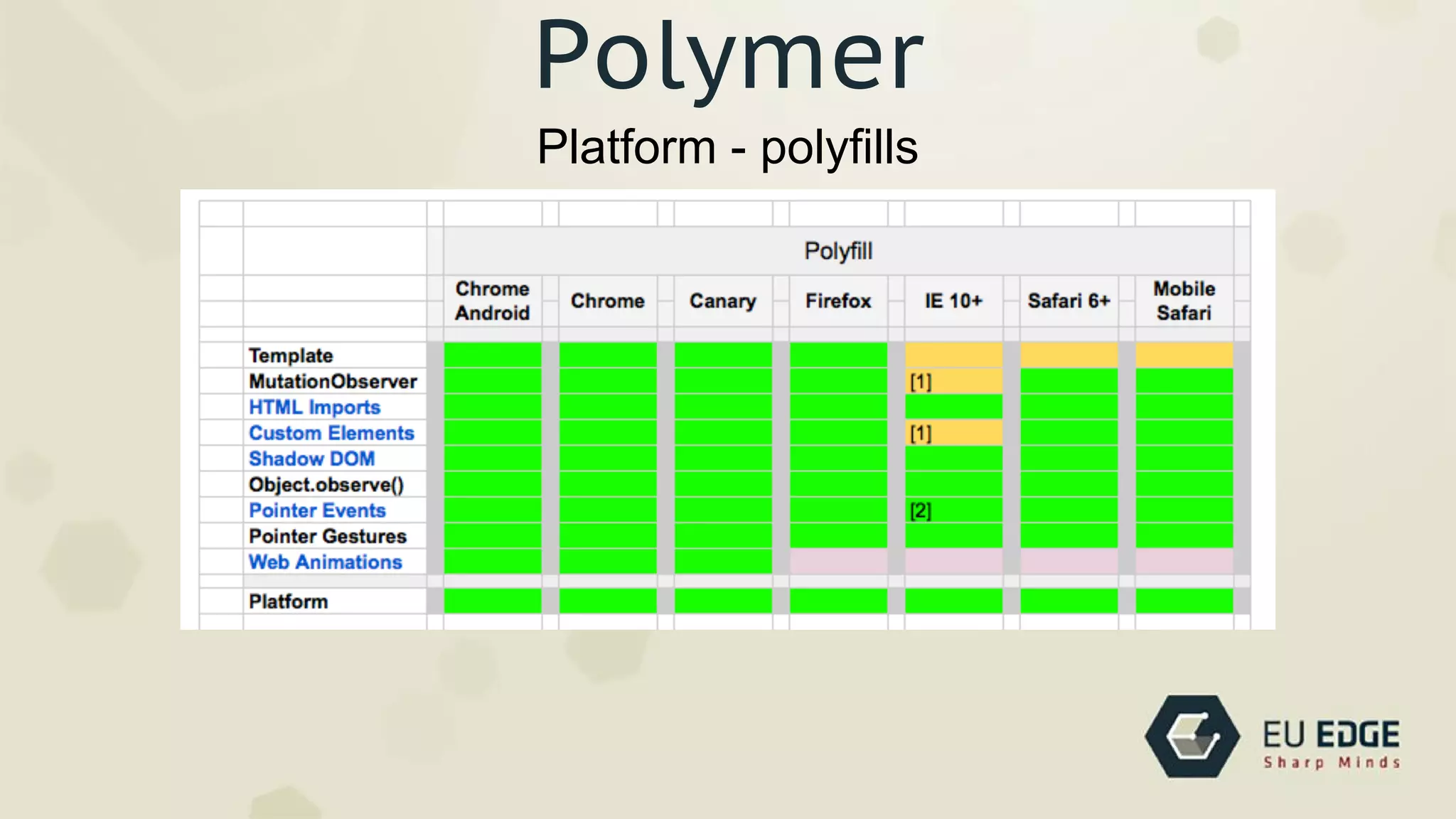Click the EU EDGE Sharp Minds wordmark
Image resolution: width=1456 pixels, height=819 pixels.
(1331, 744)
